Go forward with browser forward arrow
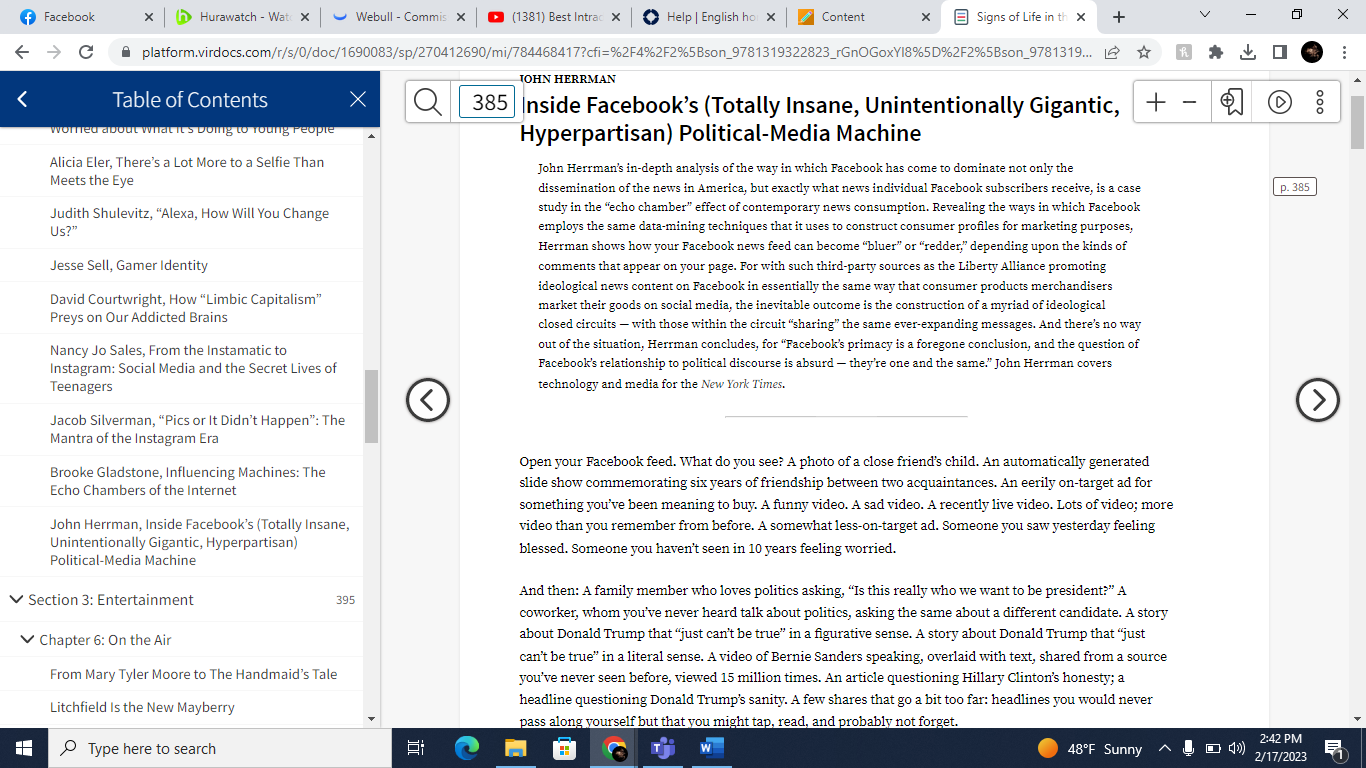The image size is (1366, 768). [x=54, y=52]
